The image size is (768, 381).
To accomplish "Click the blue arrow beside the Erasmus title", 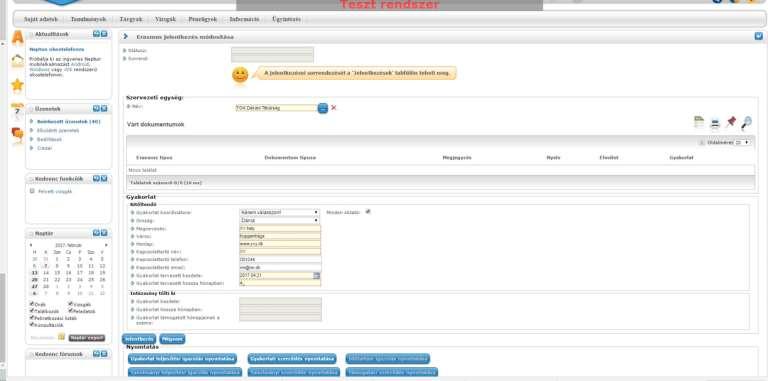I will (x=125, y=37).
